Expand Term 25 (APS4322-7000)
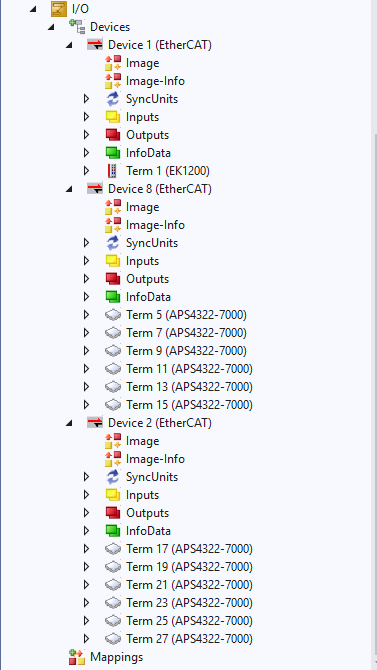 coord(86,620)
